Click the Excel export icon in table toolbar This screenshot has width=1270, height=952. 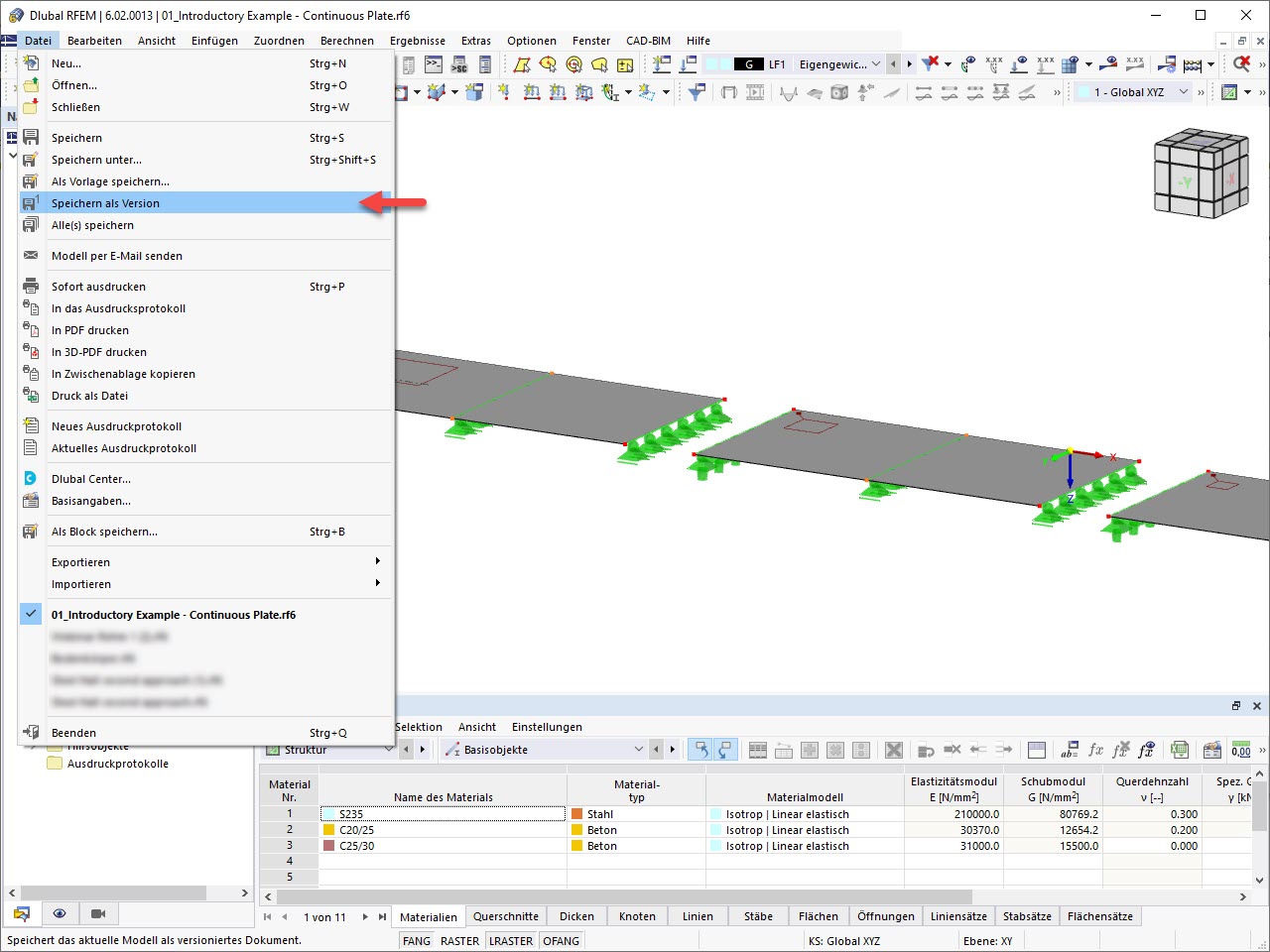[1179, 750]
